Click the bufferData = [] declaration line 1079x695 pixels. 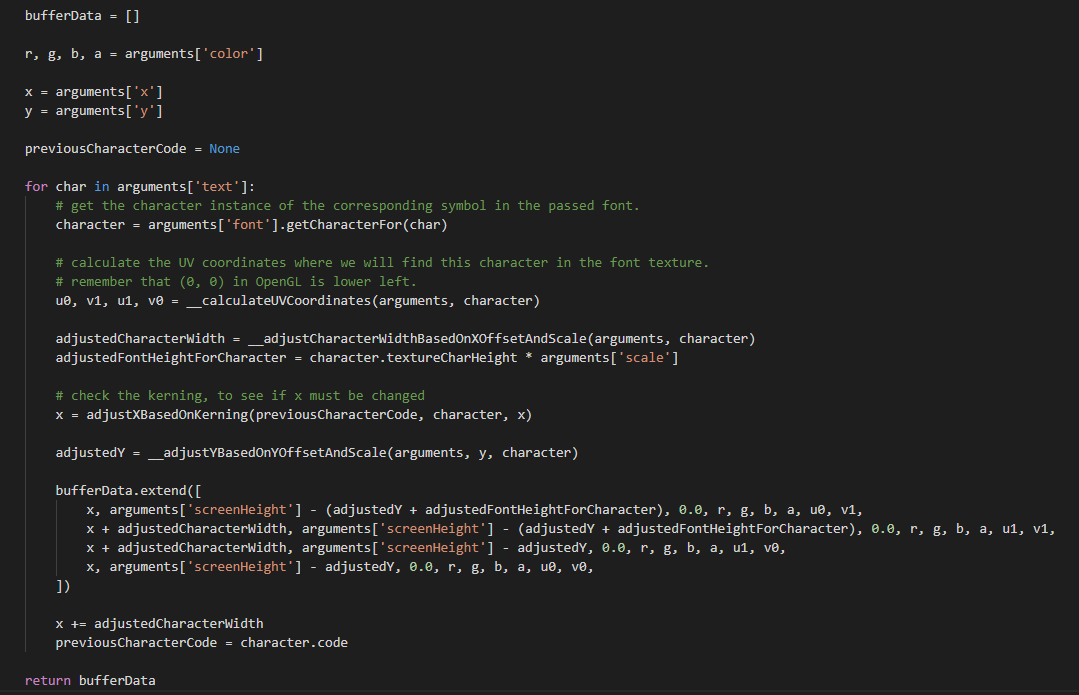tap(82, 15)
